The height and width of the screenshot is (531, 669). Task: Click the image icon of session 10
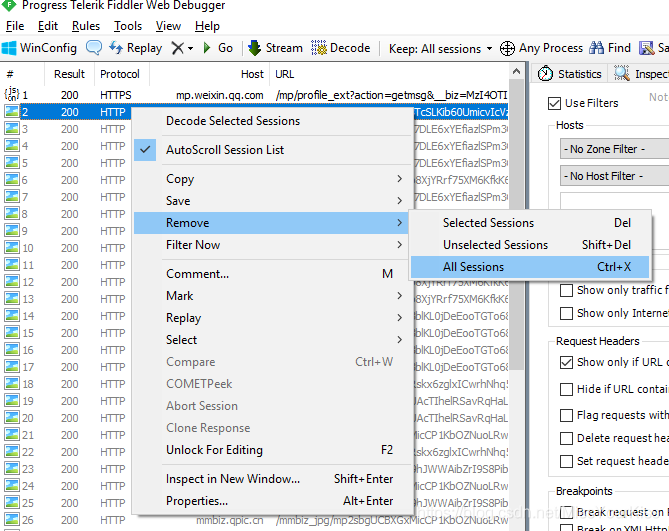pyautogui.click(x=12, y=247)
